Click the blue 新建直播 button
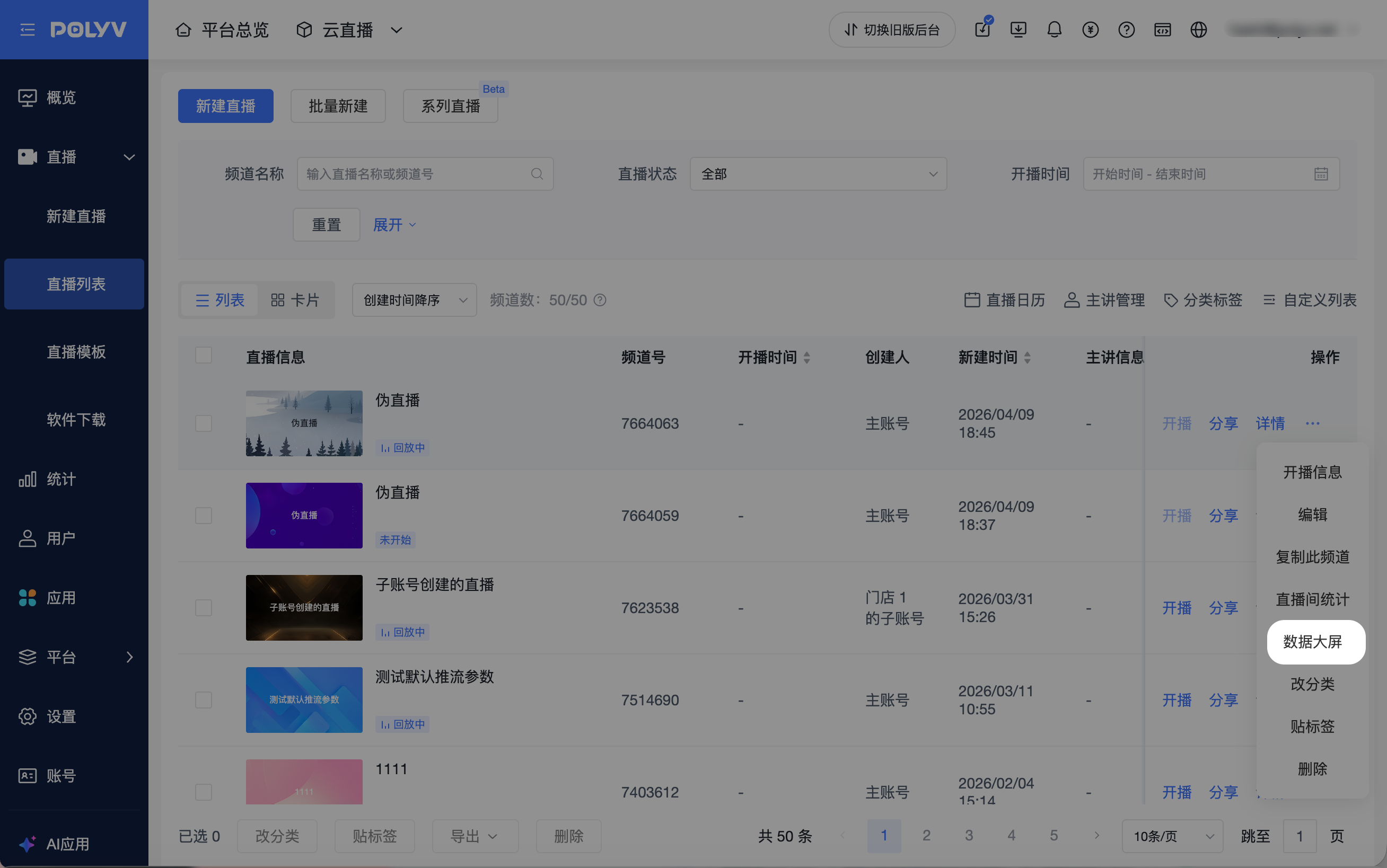The image size is (1387, 868). tap(226, 106)
